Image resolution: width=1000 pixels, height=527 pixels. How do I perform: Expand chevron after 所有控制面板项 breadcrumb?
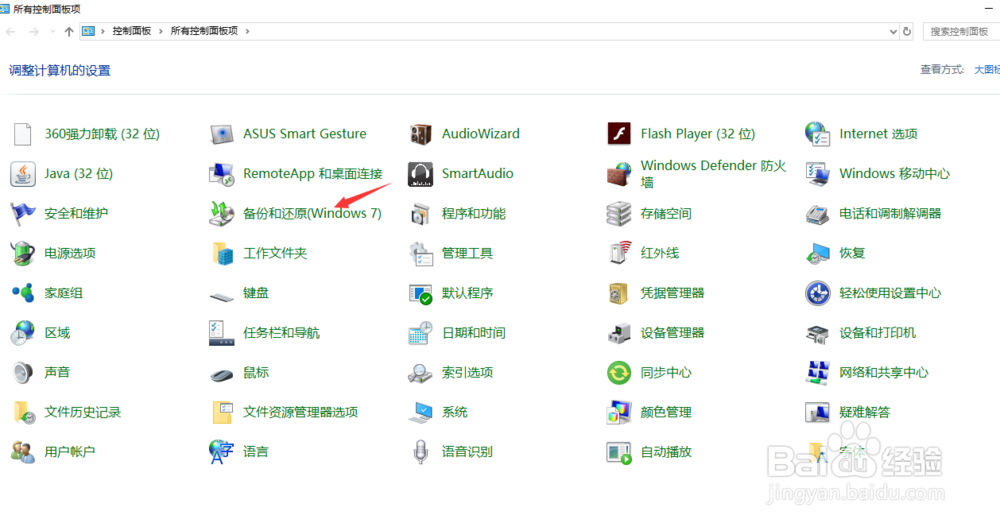coord(247,31)
